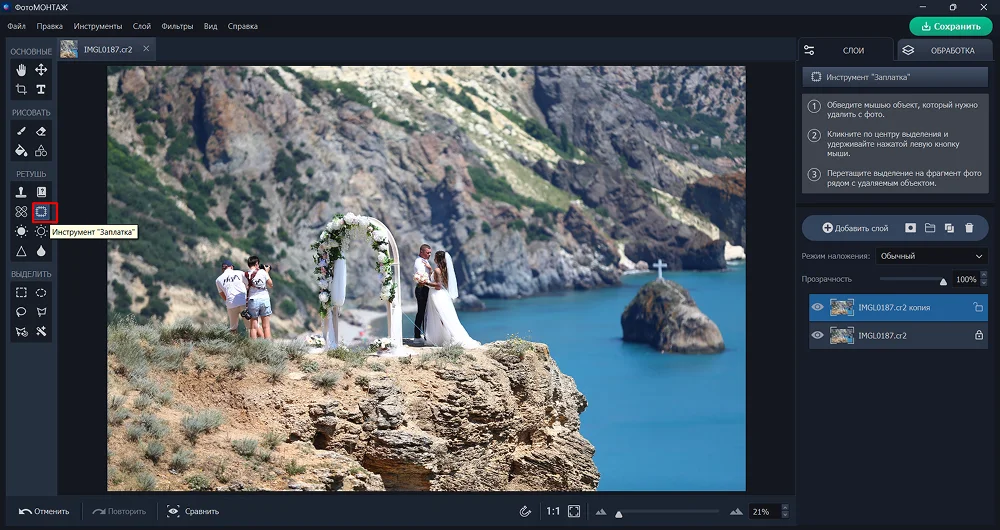1000x530 pixels.
Task: Click the magnet snapping icon
Action: [x=525, y=512]
